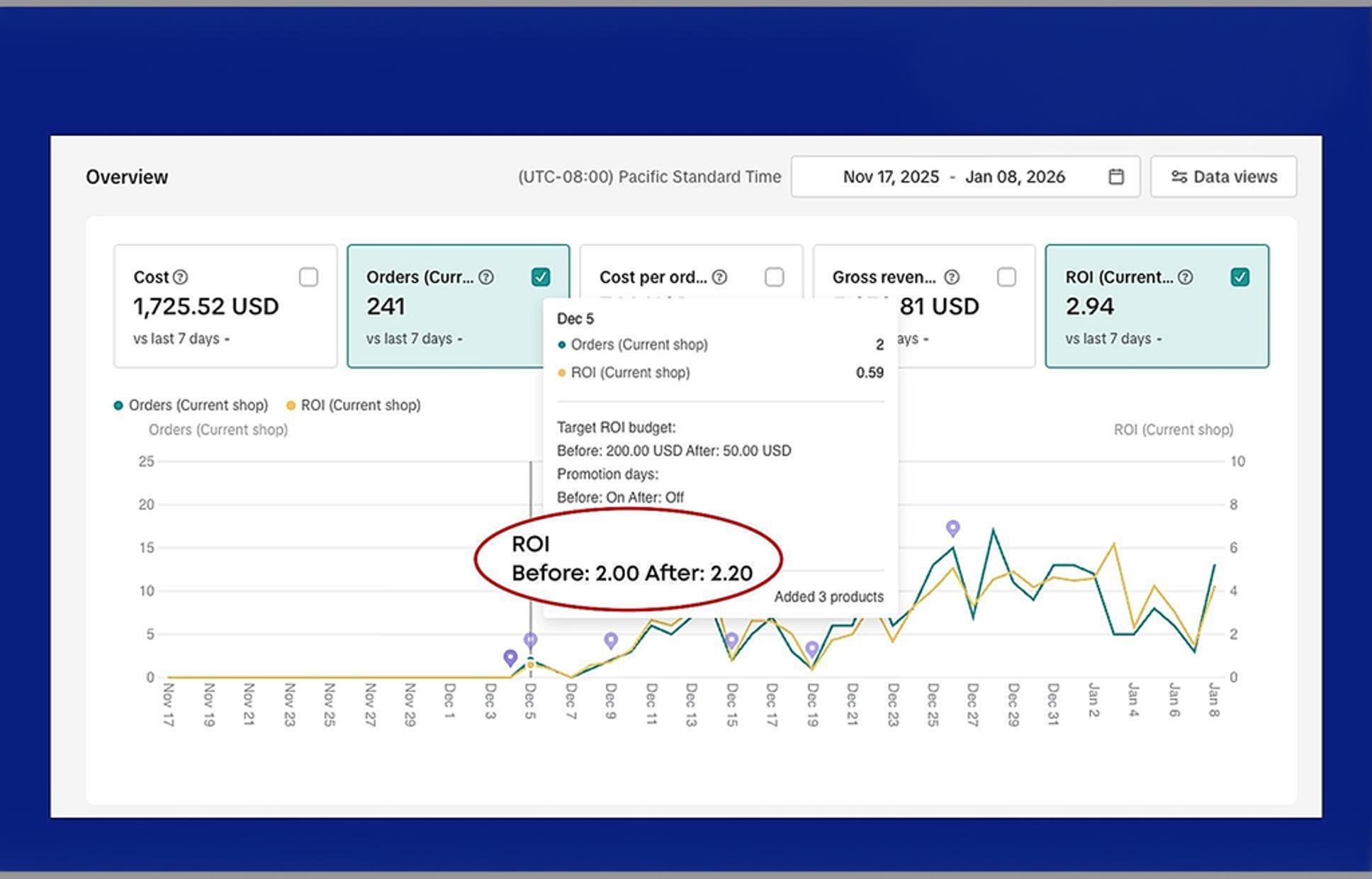Uncheck the ROI (Current shop) checkbox

pyautogui.click(x=1240, y=277)
